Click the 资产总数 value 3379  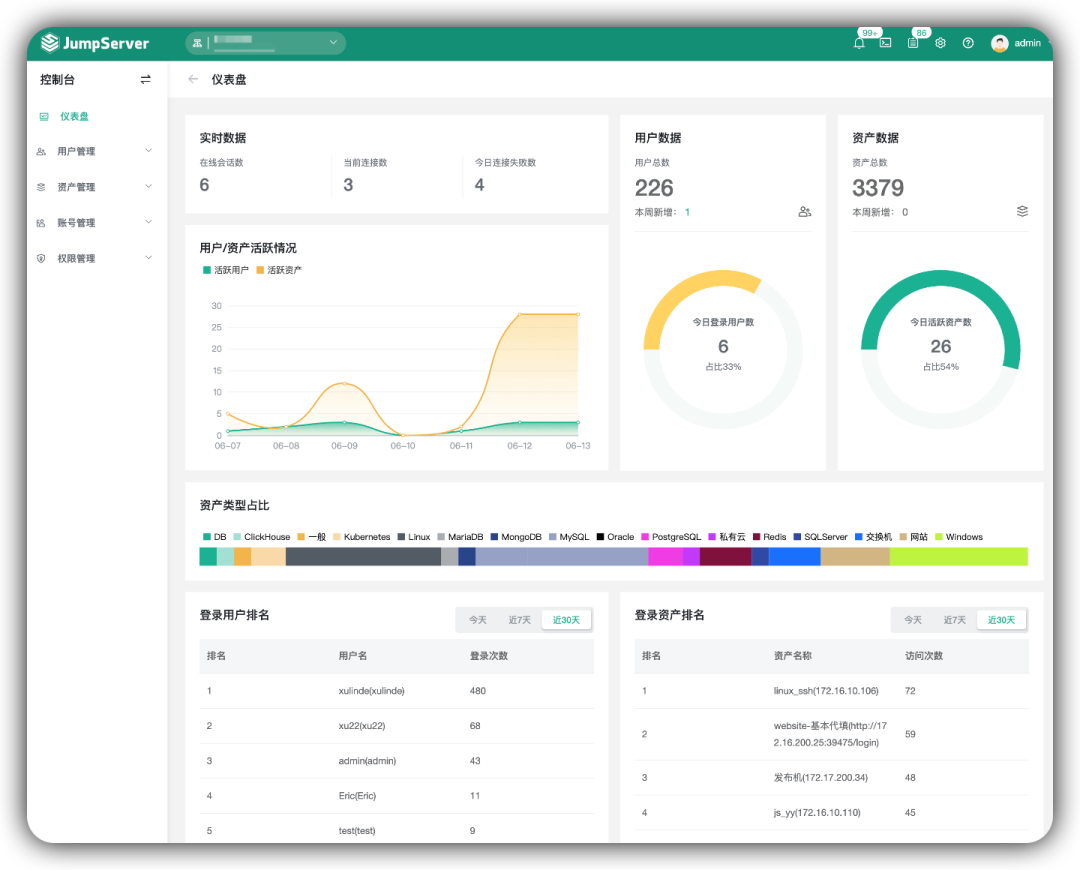tap(878, 188)
